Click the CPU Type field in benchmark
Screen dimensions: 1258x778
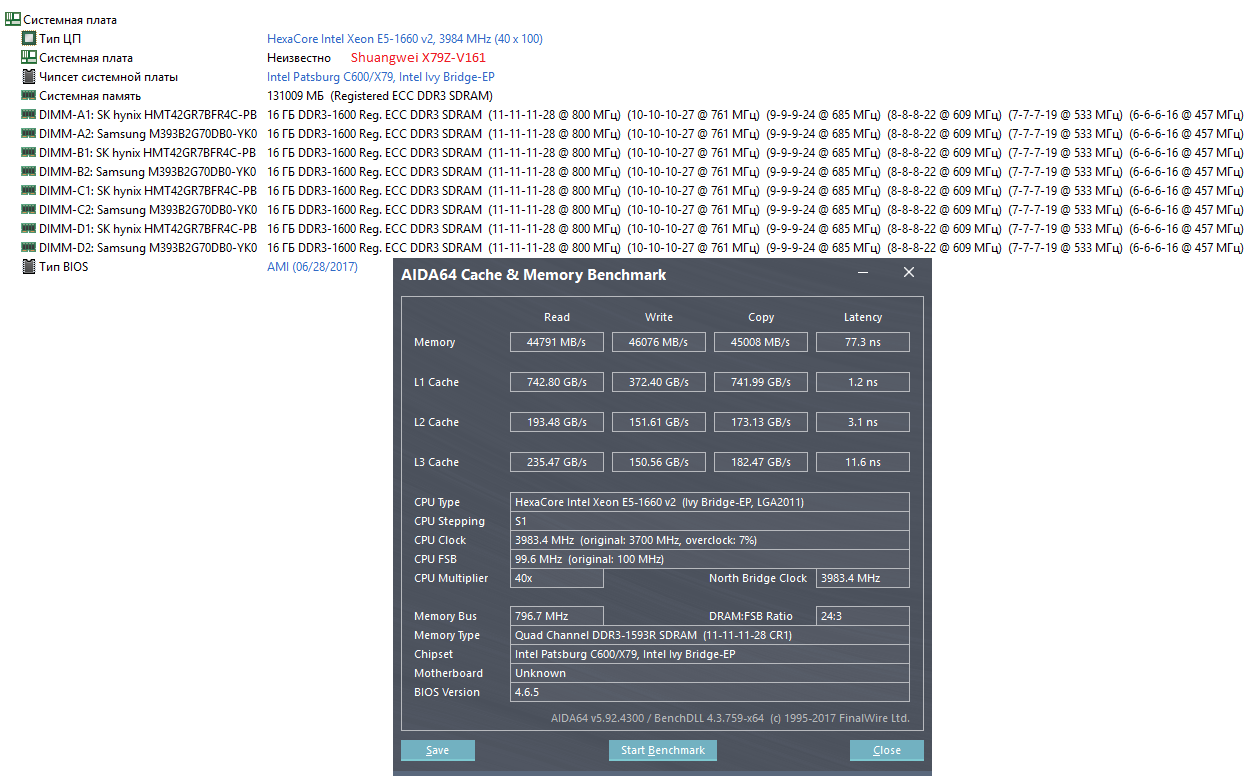(x=710, y=502)
